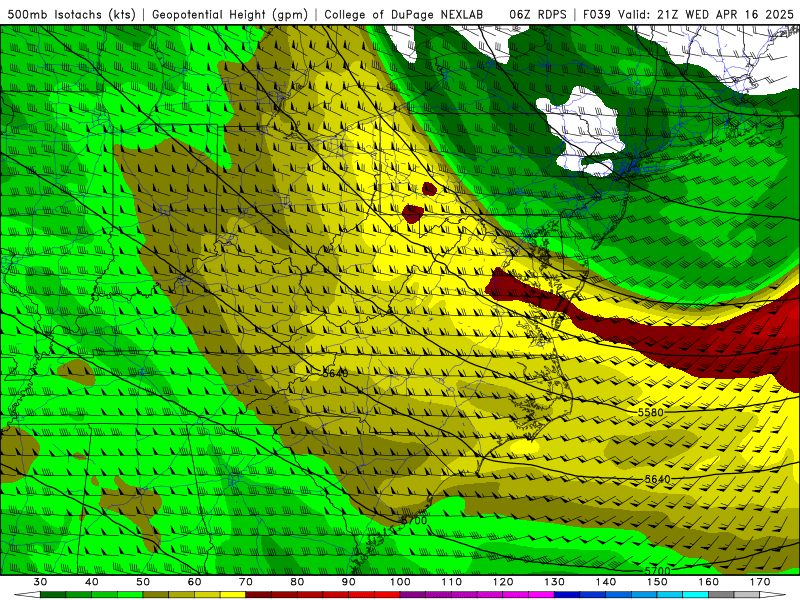Select colorbar scale label 130
This screenshot has height=600, width=800.
coord(555,582)
